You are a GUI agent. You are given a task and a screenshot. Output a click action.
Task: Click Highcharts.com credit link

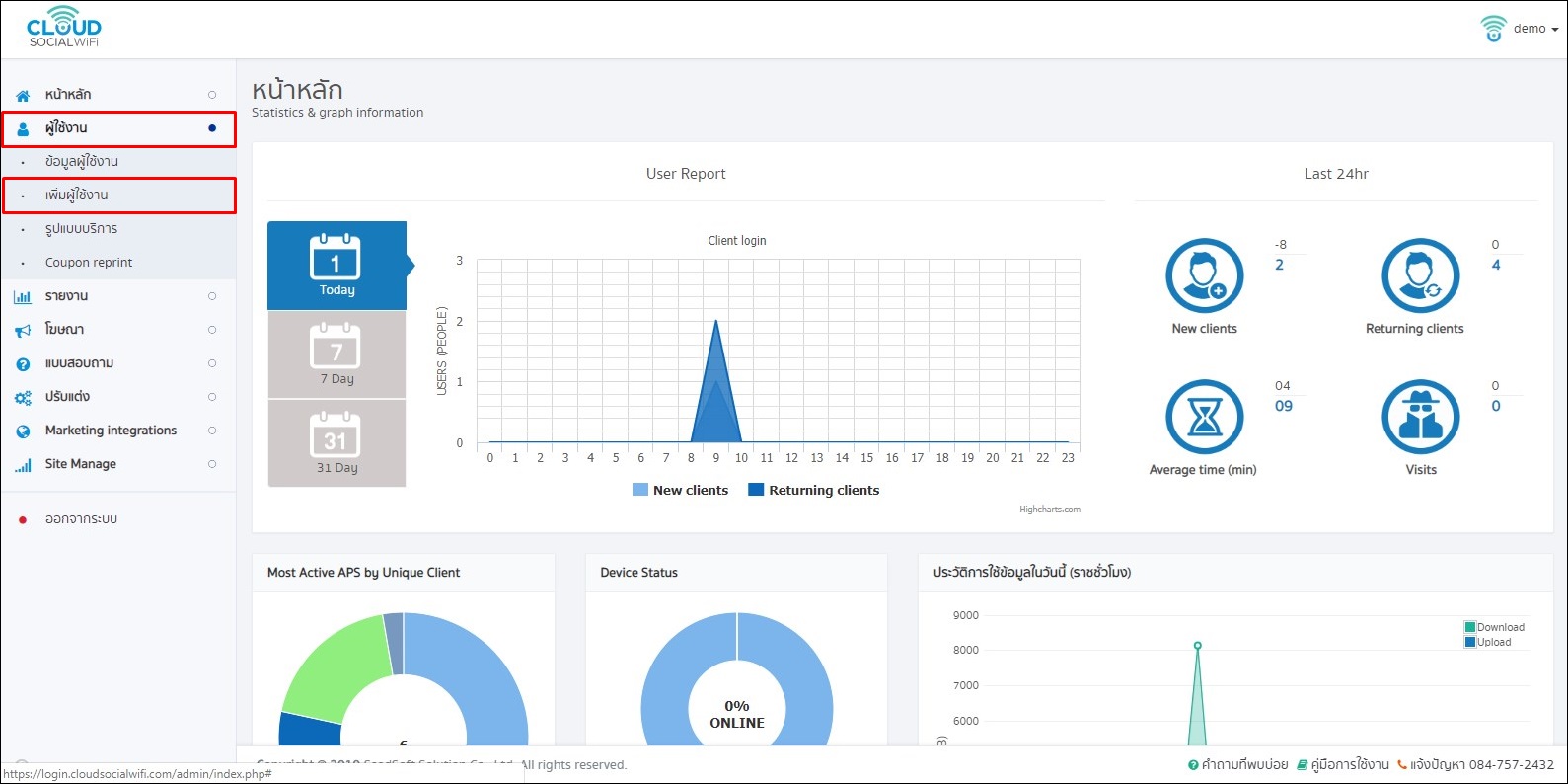coord(1049,510)
